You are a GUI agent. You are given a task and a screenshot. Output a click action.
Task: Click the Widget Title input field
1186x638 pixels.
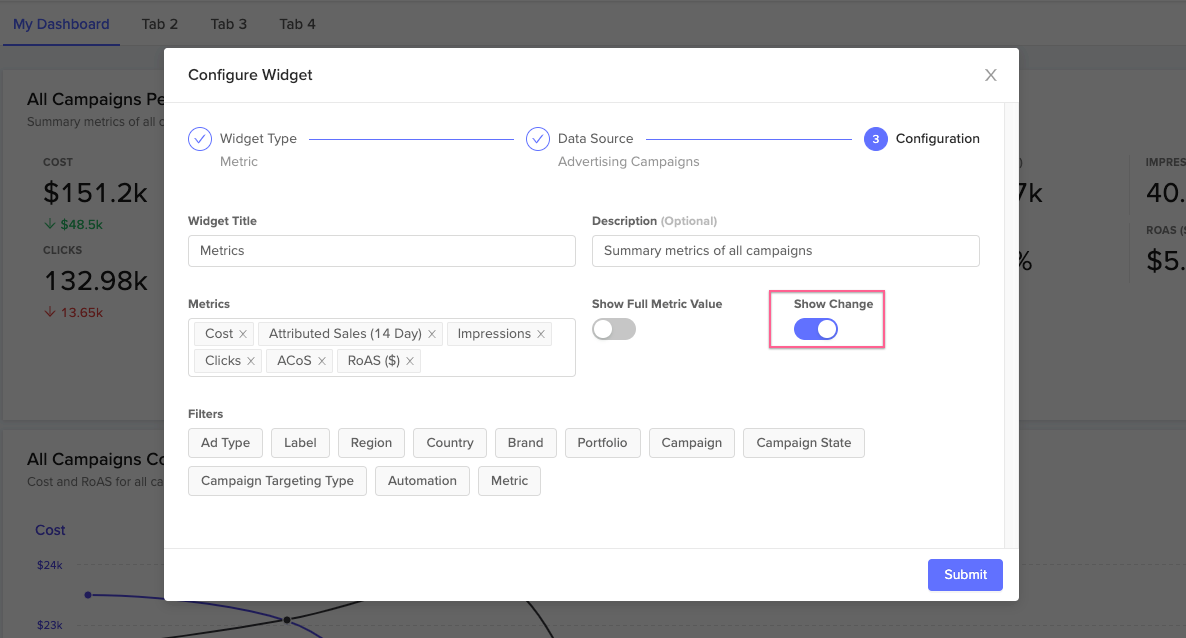pyautogui.click(x=381, y=250)
